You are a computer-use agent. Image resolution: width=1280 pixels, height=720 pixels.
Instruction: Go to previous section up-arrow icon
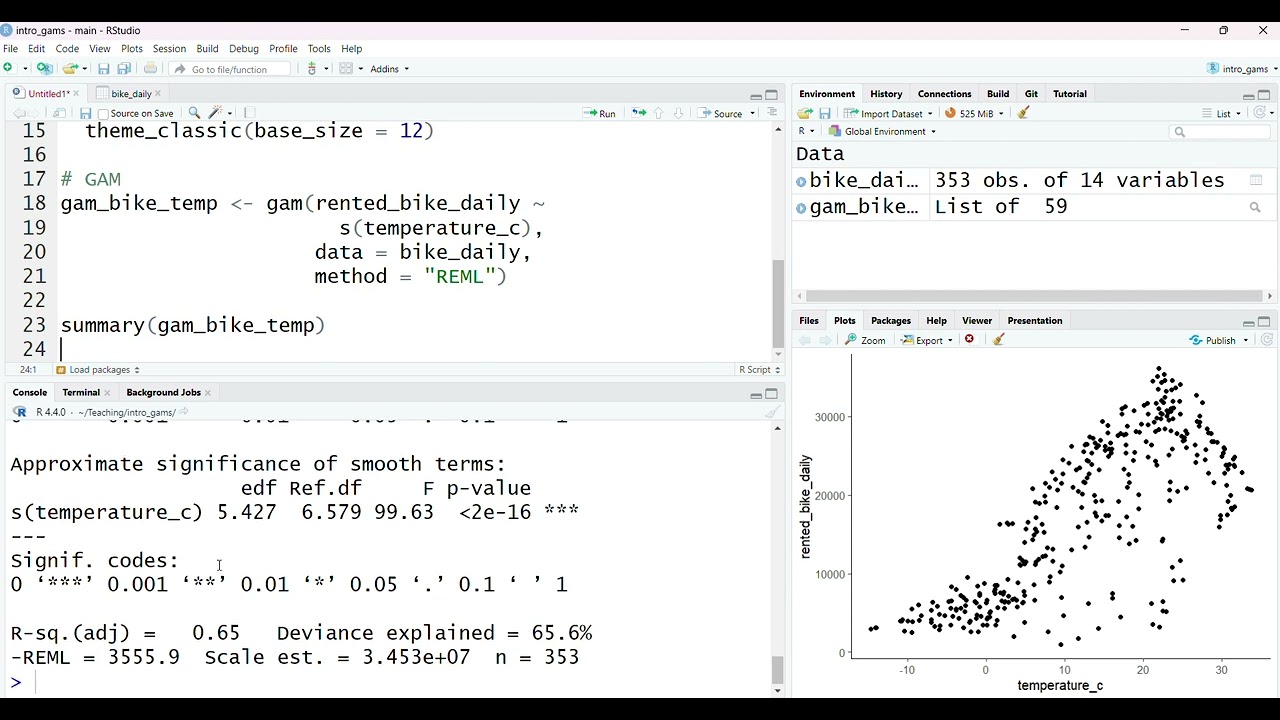658,114
